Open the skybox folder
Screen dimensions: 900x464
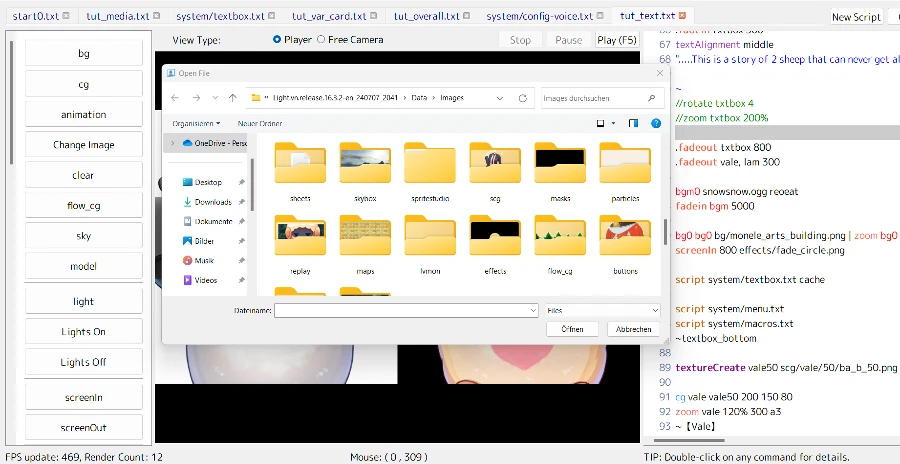point(364,165)
